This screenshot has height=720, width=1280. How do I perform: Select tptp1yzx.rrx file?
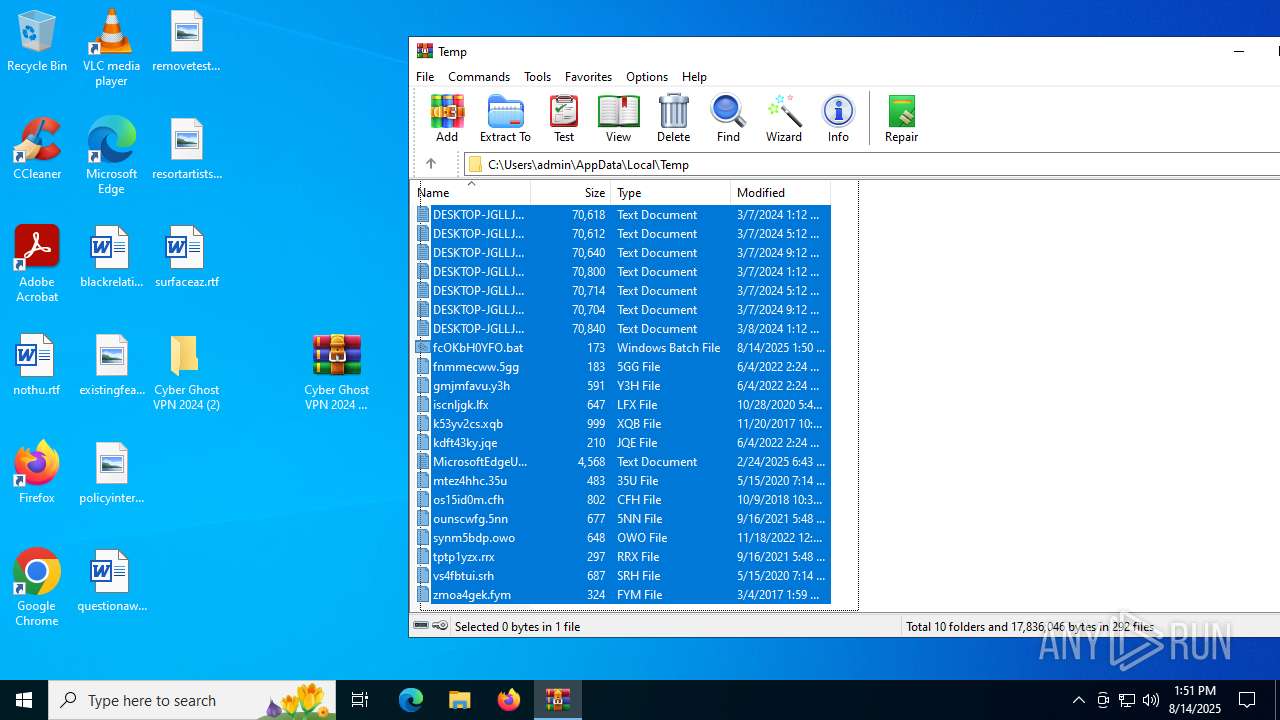(x=622, y=557)
